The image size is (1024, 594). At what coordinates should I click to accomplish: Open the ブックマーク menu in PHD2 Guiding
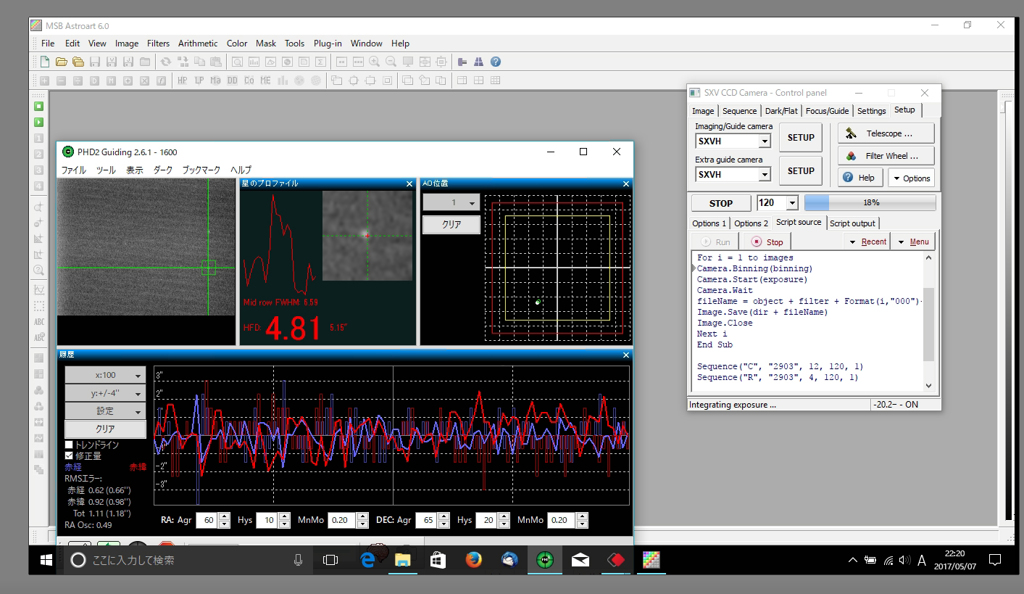point(201,170)
